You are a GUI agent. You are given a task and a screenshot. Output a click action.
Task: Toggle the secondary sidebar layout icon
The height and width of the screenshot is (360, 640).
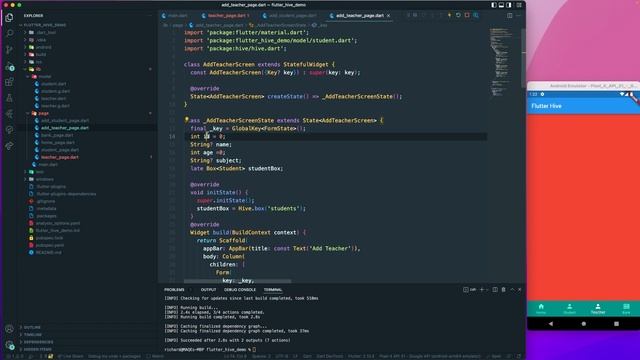pos(509,5)
